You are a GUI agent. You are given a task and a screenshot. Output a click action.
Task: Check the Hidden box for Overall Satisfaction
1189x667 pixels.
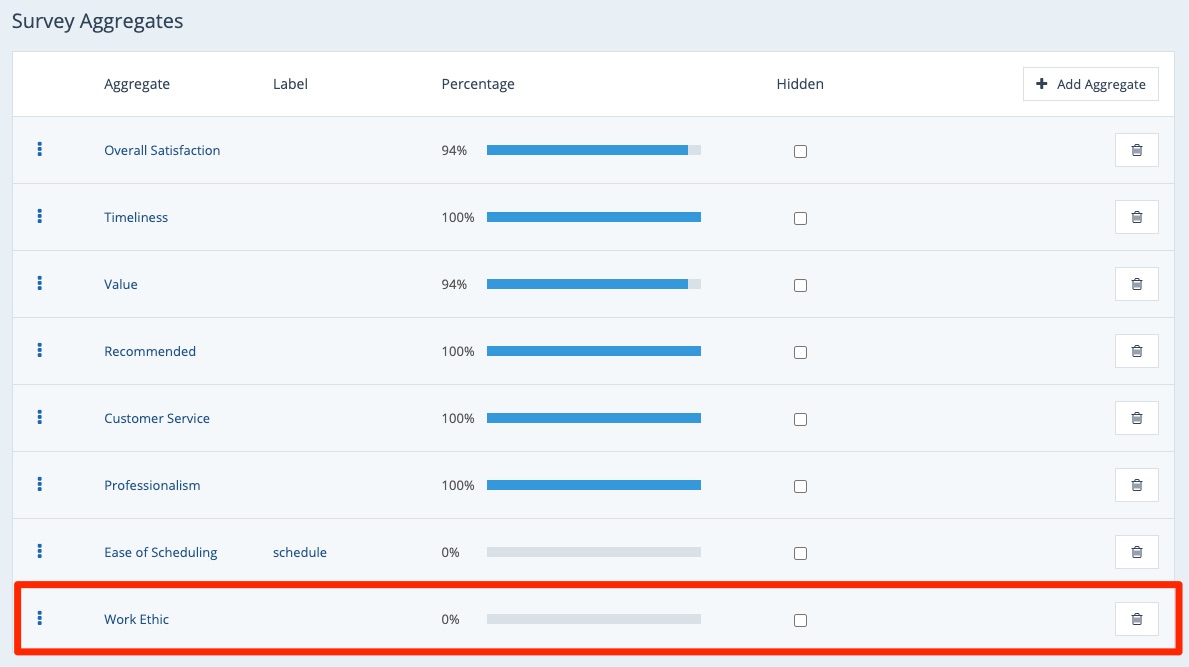(800, 152)
